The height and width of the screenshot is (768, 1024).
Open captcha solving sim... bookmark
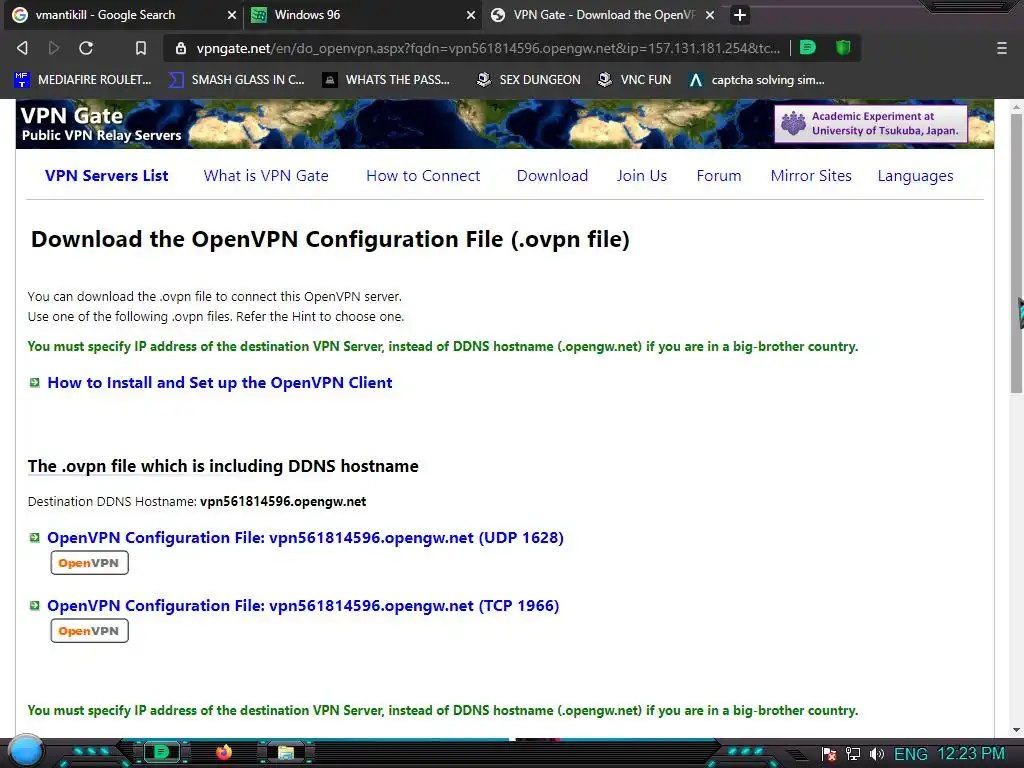pyautogui.click(x=757, y=80)
